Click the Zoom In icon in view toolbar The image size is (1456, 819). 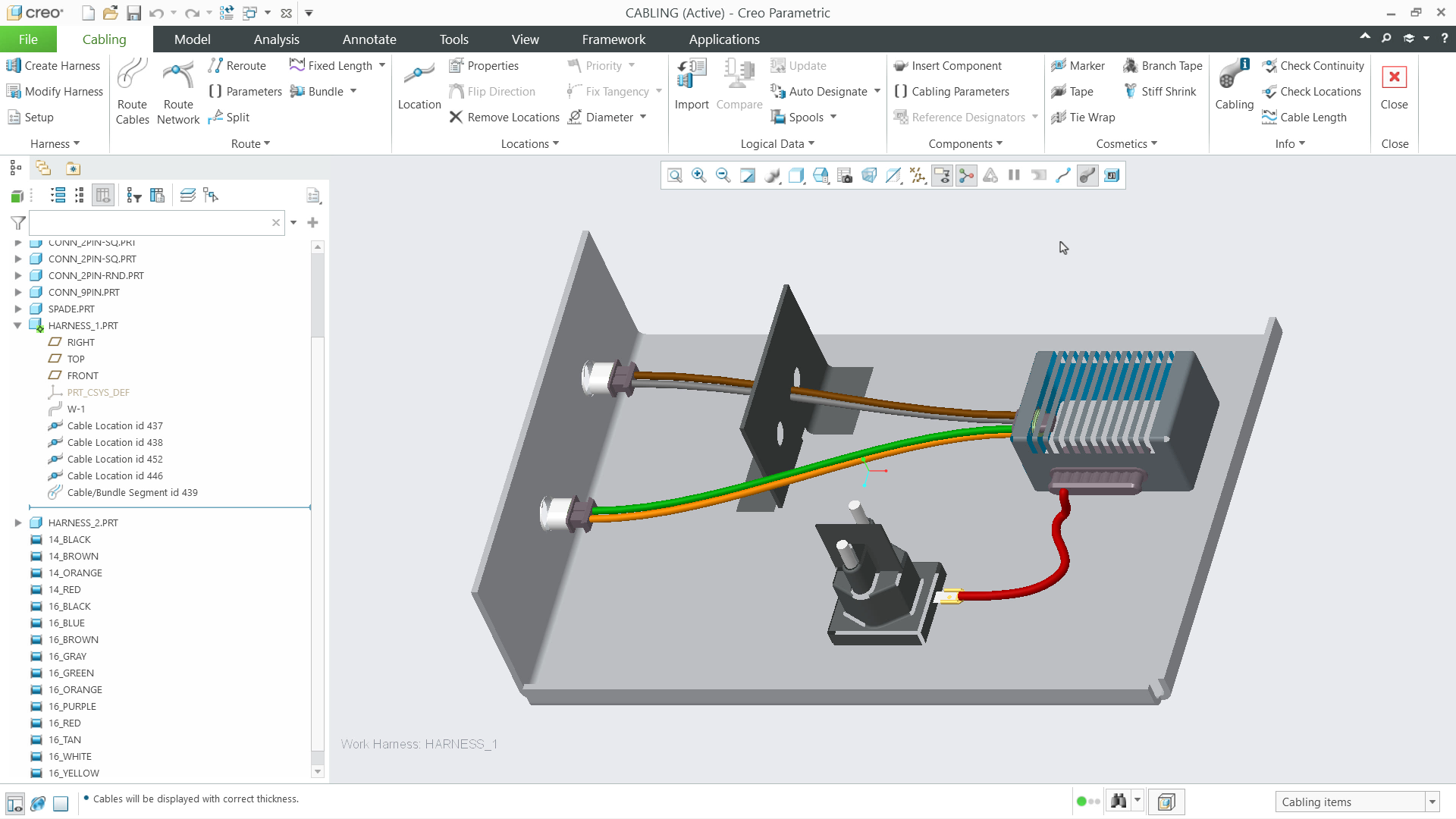[699, 176]
